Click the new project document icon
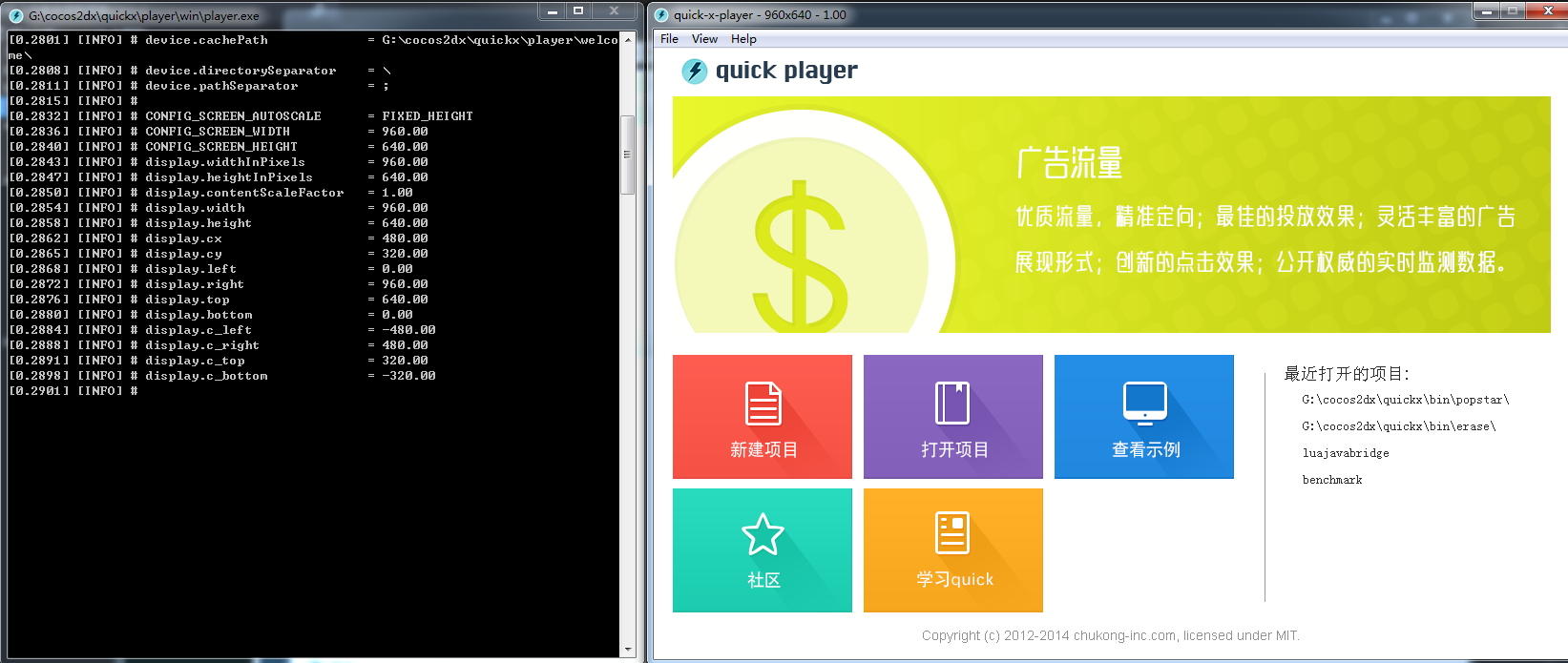 pyautogui.click(x=763, y=404)
